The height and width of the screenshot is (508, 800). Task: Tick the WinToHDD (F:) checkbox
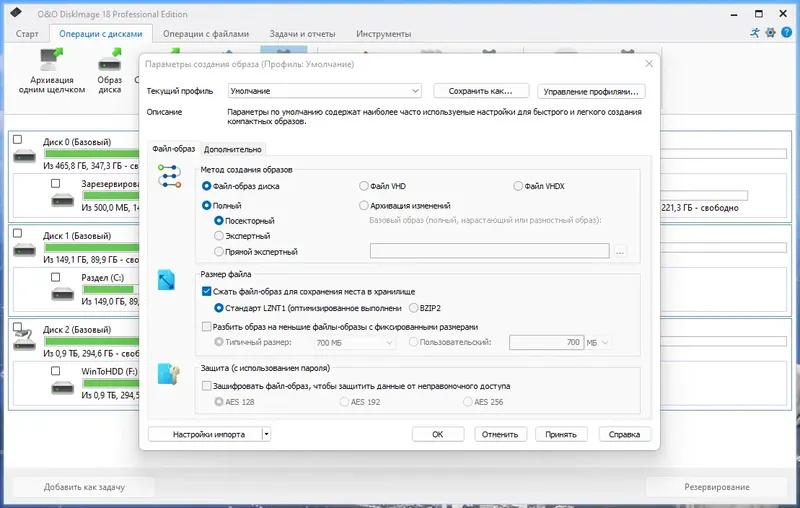tap(56, 371)
